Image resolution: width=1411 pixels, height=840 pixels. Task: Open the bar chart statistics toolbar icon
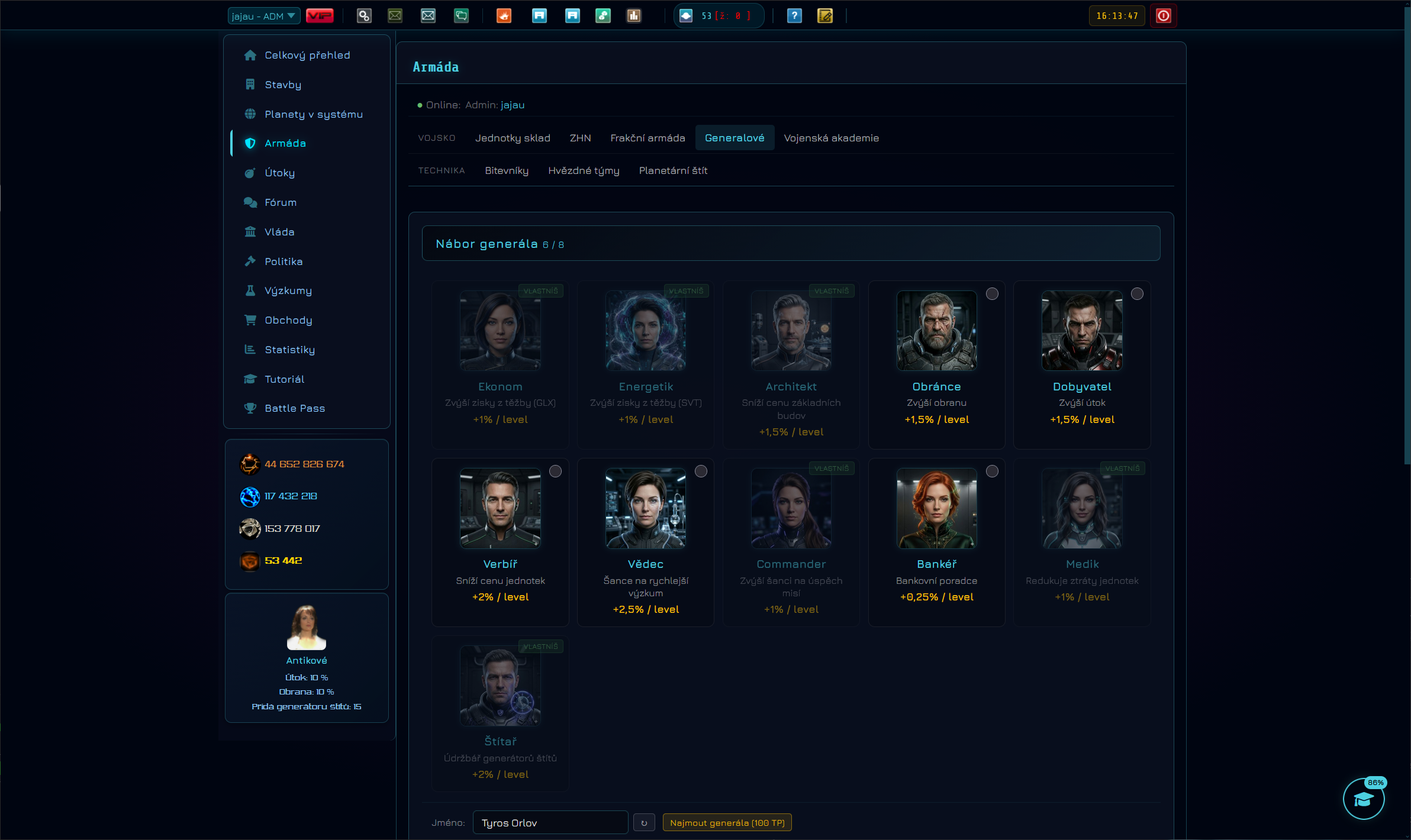pyautogui.click(x=634, y=16)
